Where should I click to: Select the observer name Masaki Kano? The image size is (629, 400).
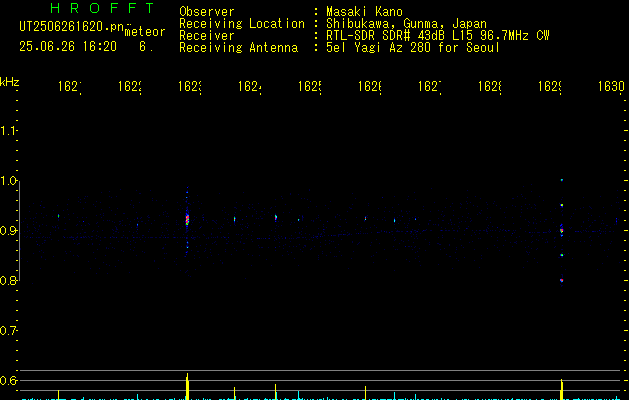(364, 12)
